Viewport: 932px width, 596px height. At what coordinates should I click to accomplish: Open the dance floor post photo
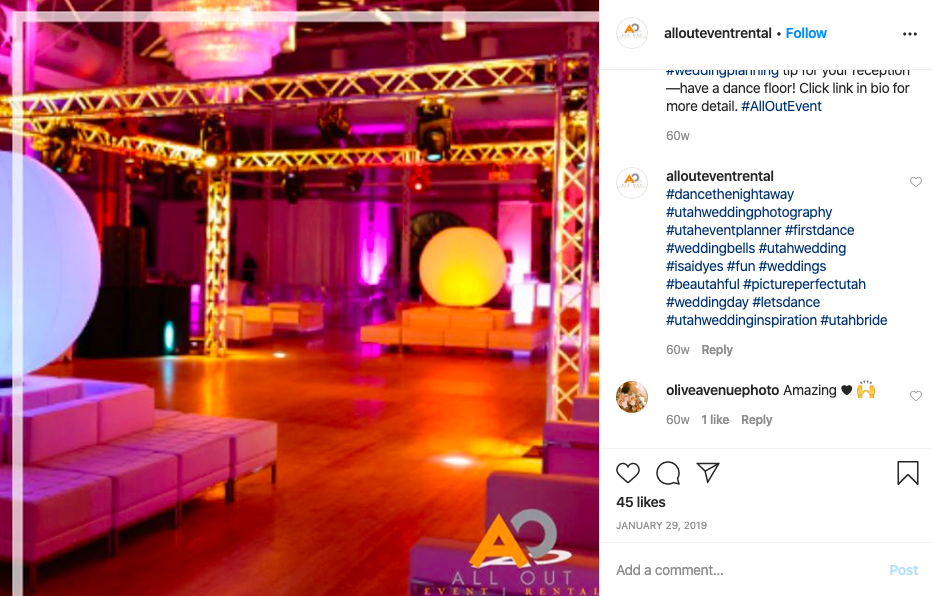pyautogui.click(x=300, y=298)
